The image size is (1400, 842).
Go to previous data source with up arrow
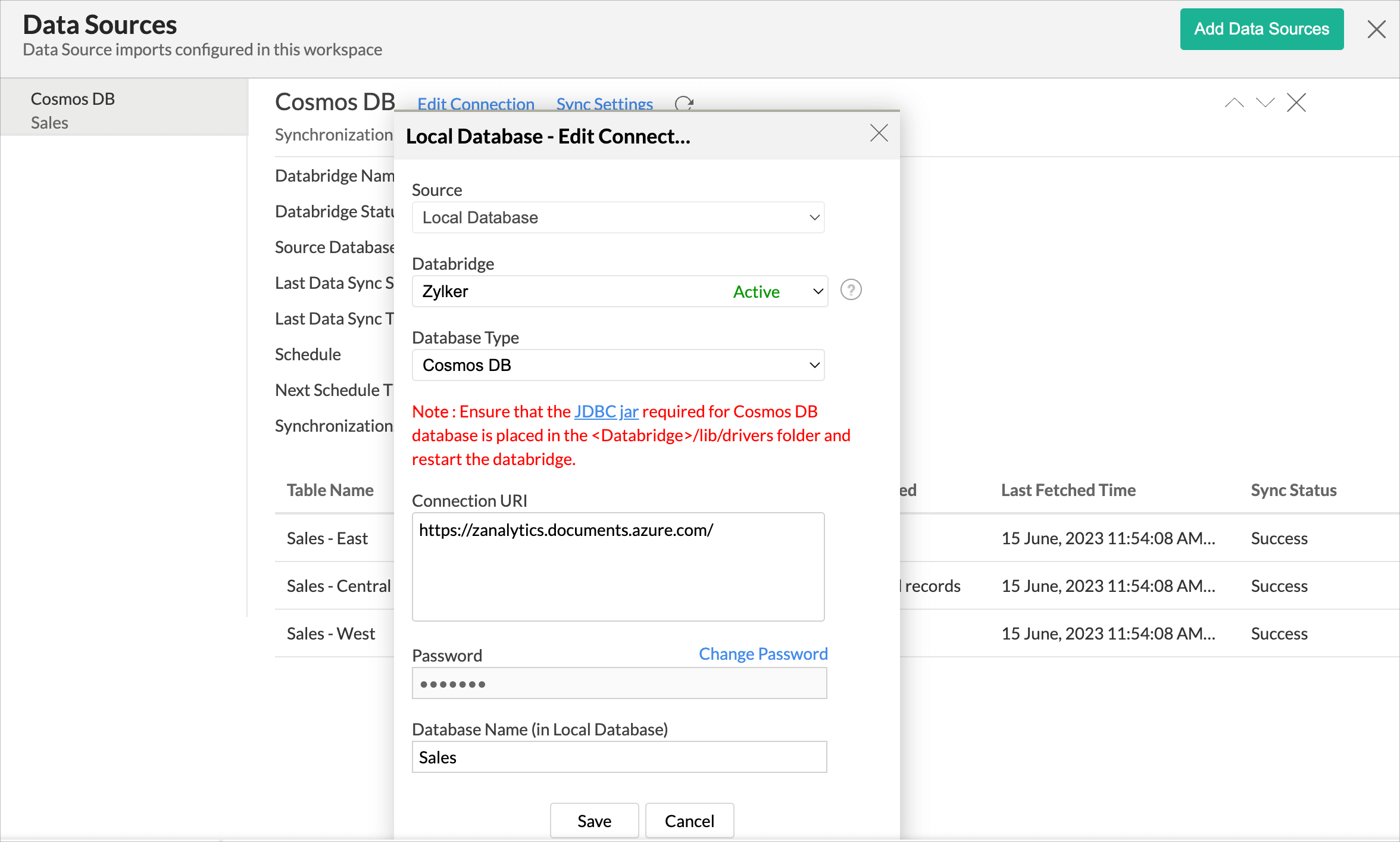[x=1234, y=103]
